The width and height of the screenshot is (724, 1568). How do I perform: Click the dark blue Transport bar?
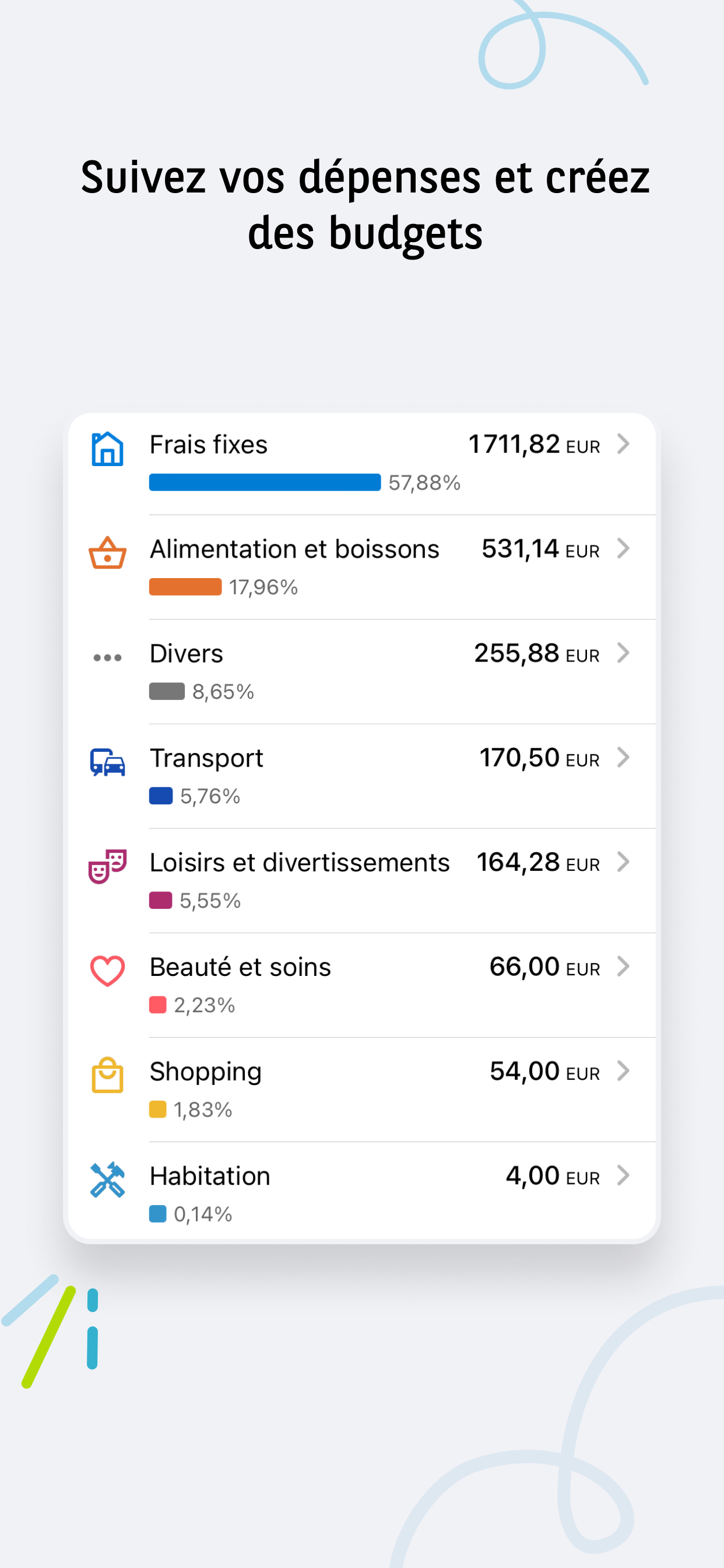tap(161, 796)
